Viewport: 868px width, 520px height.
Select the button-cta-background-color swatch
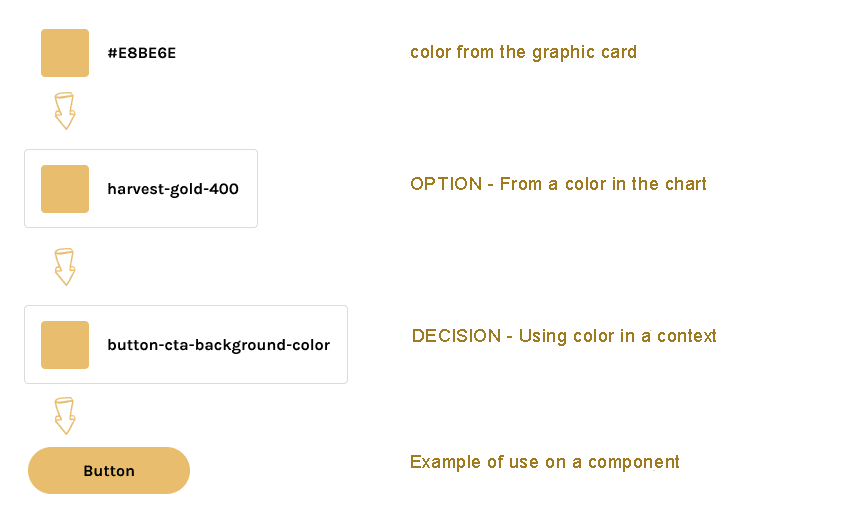[x=65, y=345]
